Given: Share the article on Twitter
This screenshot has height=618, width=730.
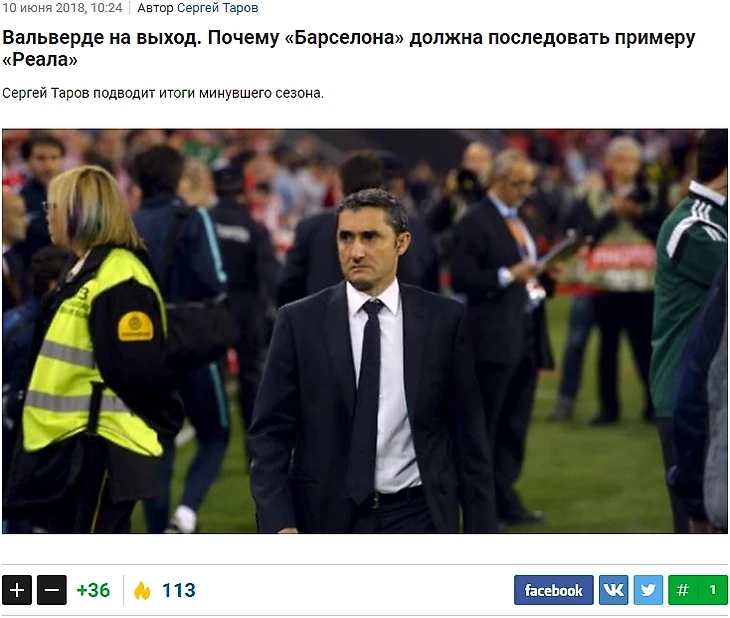Looking at the screenshot, I should [x=648, y=590].
